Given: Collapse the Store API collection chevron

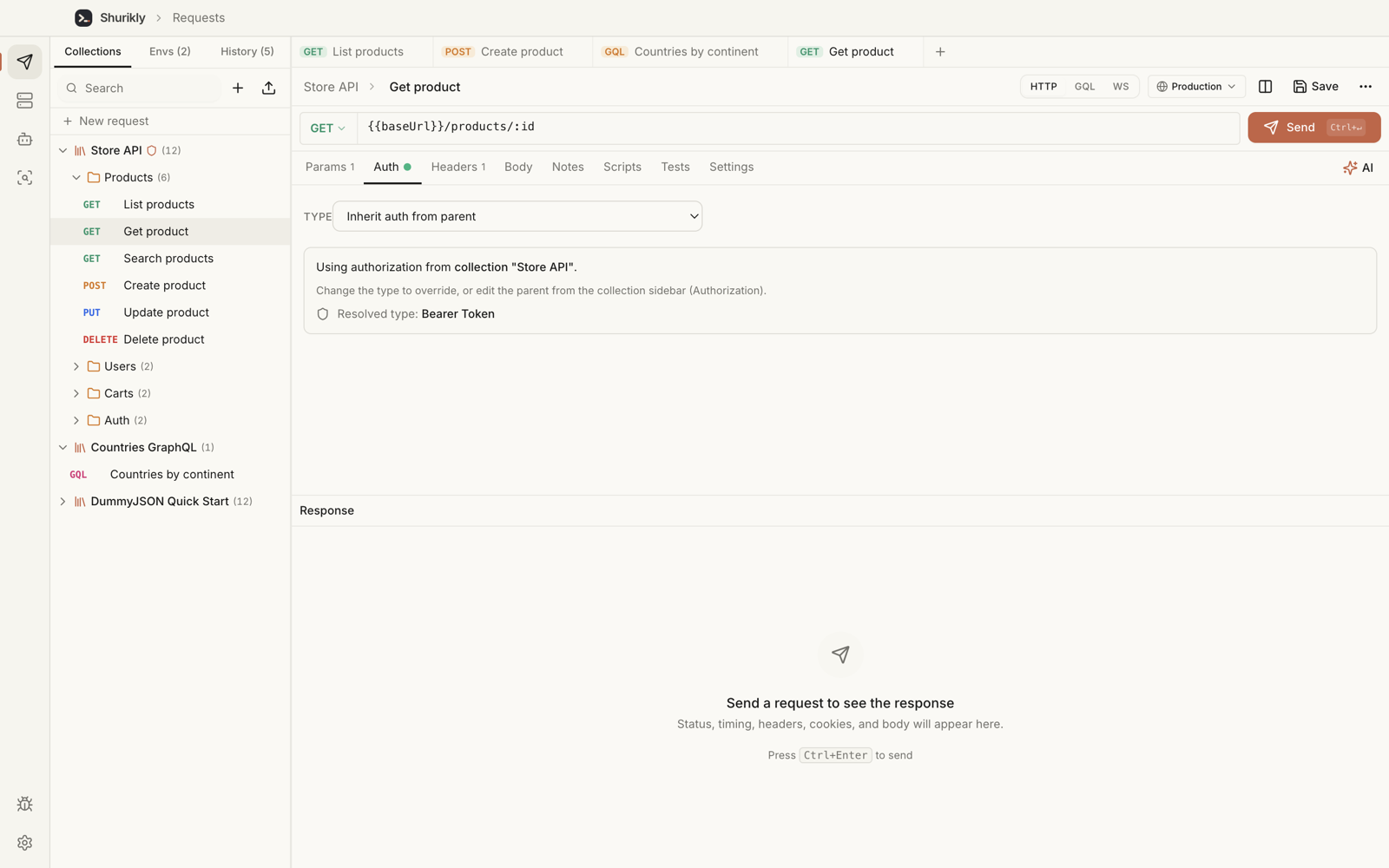Looking at the screenshot, I should click(63, 150).
